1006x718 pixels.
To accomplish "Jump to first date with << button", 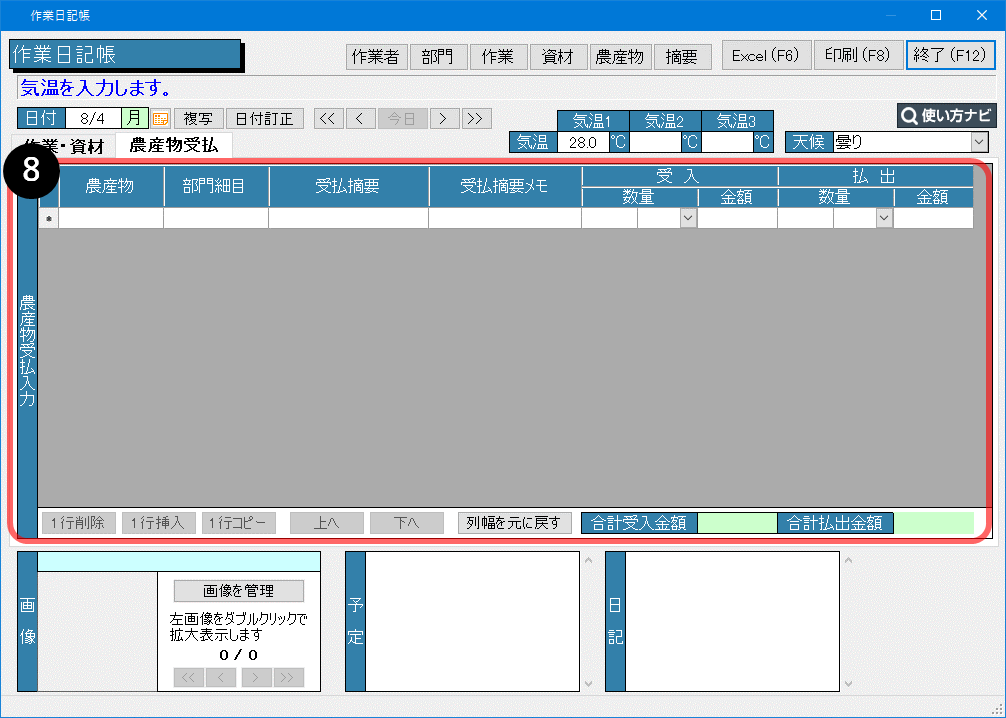I will (326, 118).
